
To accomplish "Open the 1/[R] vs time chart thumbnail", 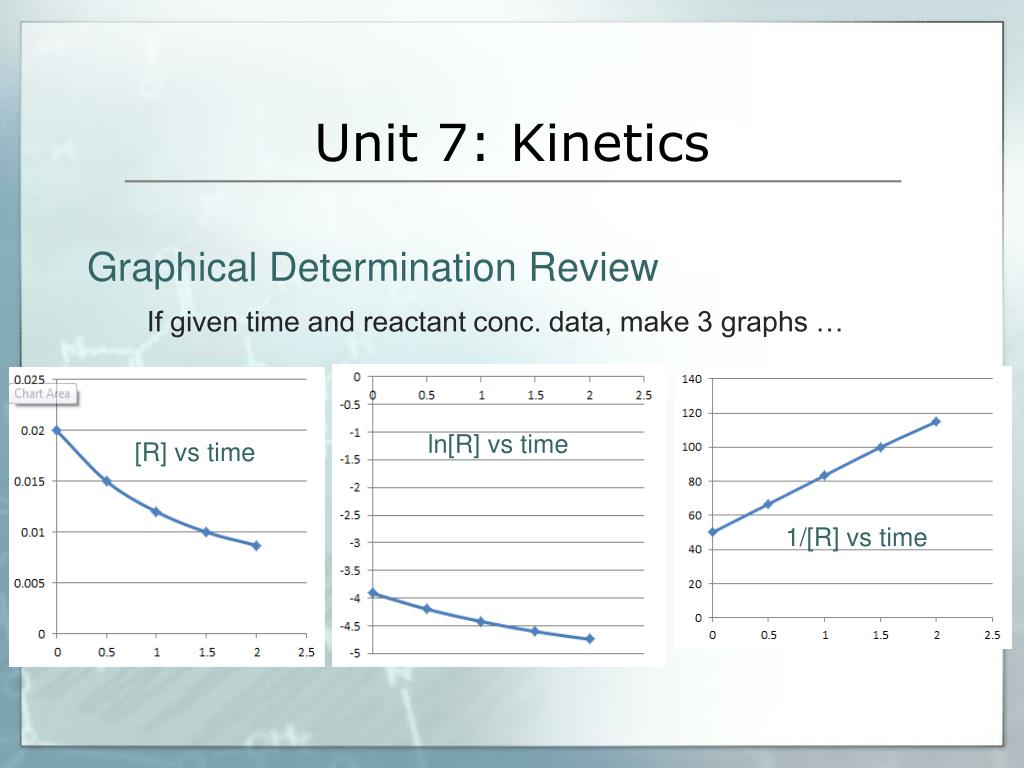I will point(842,508).
